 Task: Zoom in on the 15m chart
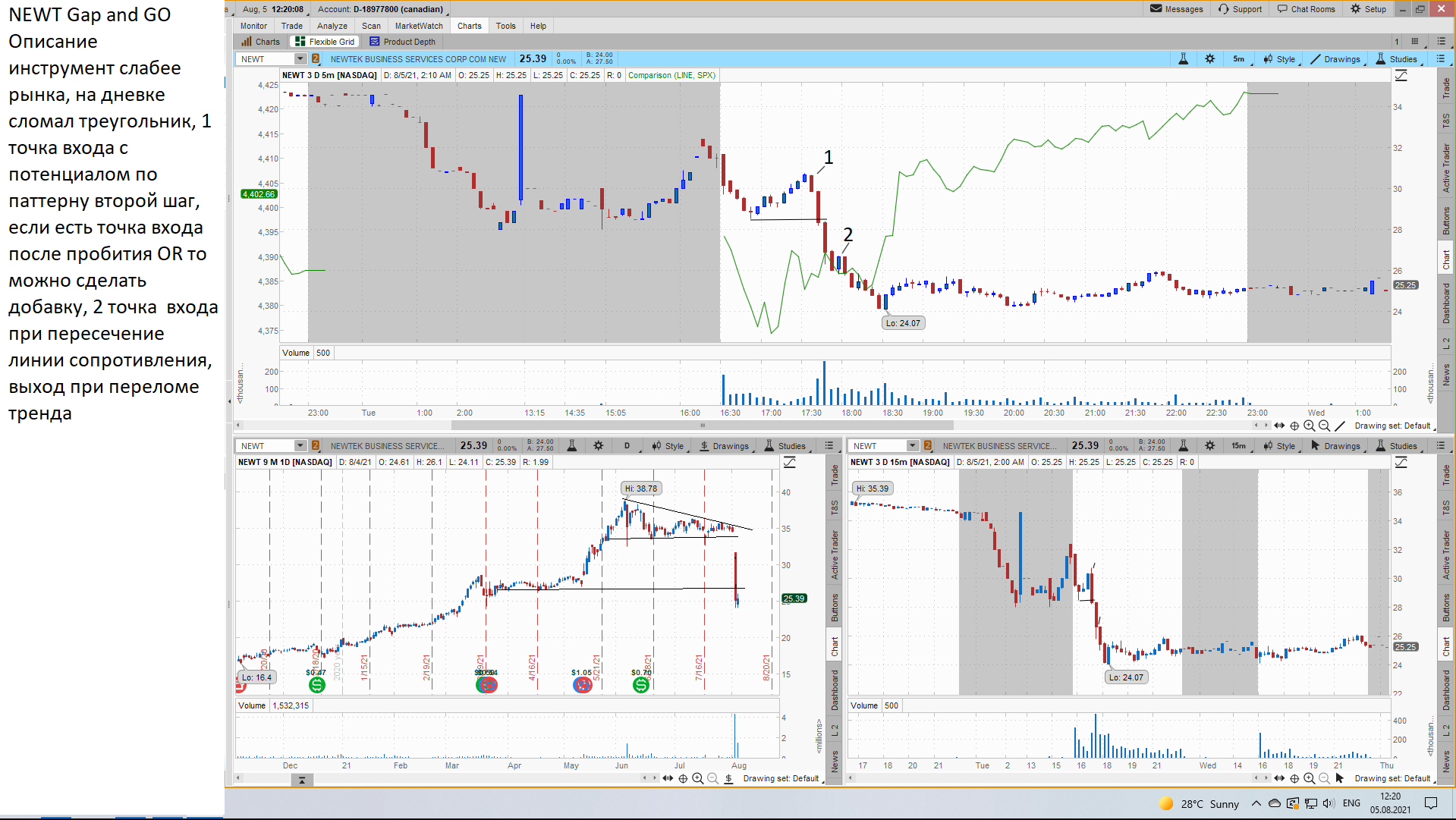[x=1310, y=778]
